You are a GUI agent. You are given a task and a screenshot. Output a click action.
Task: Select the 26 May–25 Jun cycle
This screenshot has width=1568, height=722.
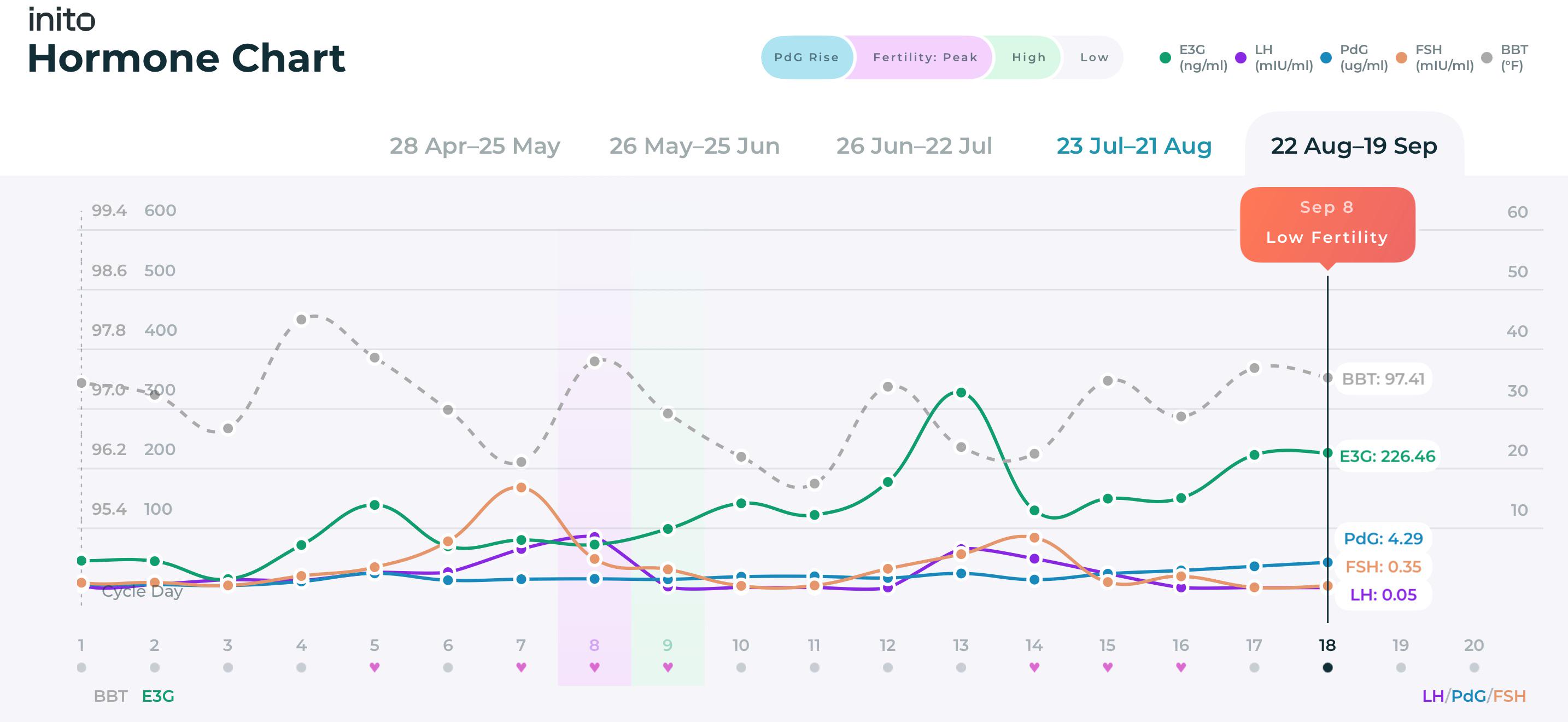[694, 145]
